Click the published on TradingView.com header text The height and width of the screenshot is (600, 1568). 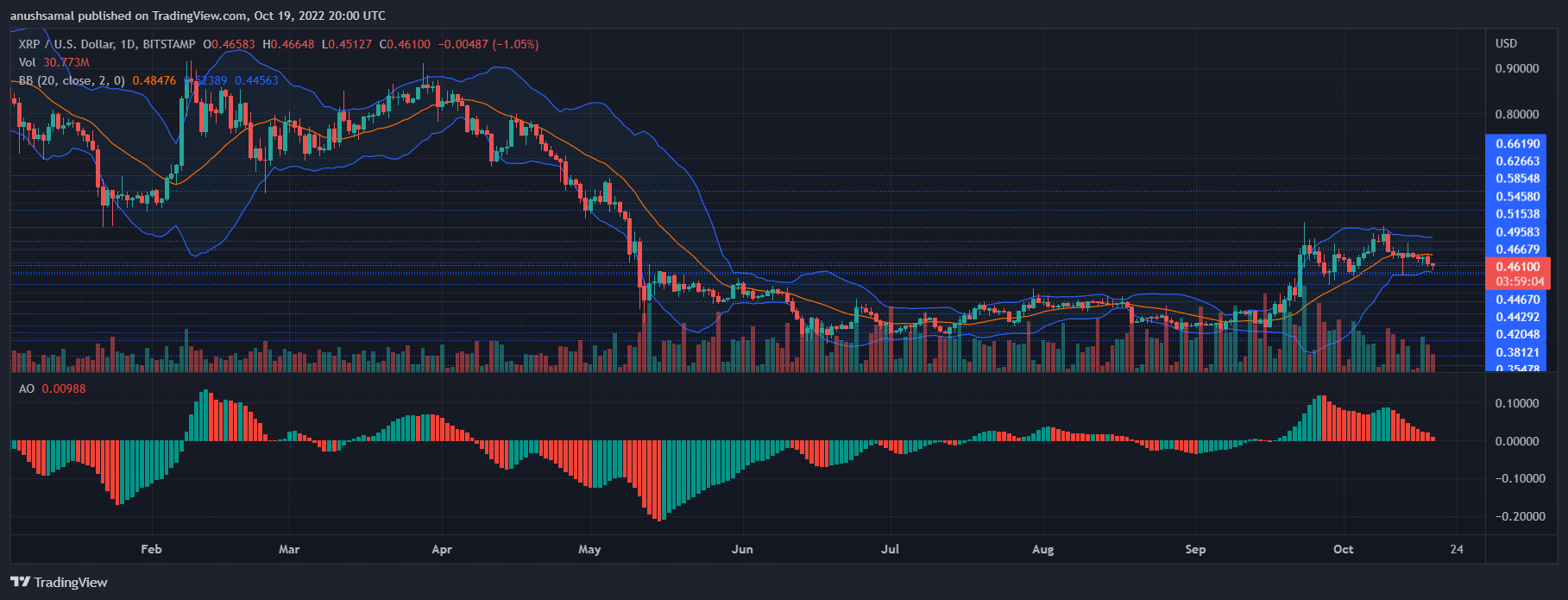click(198, 16)
